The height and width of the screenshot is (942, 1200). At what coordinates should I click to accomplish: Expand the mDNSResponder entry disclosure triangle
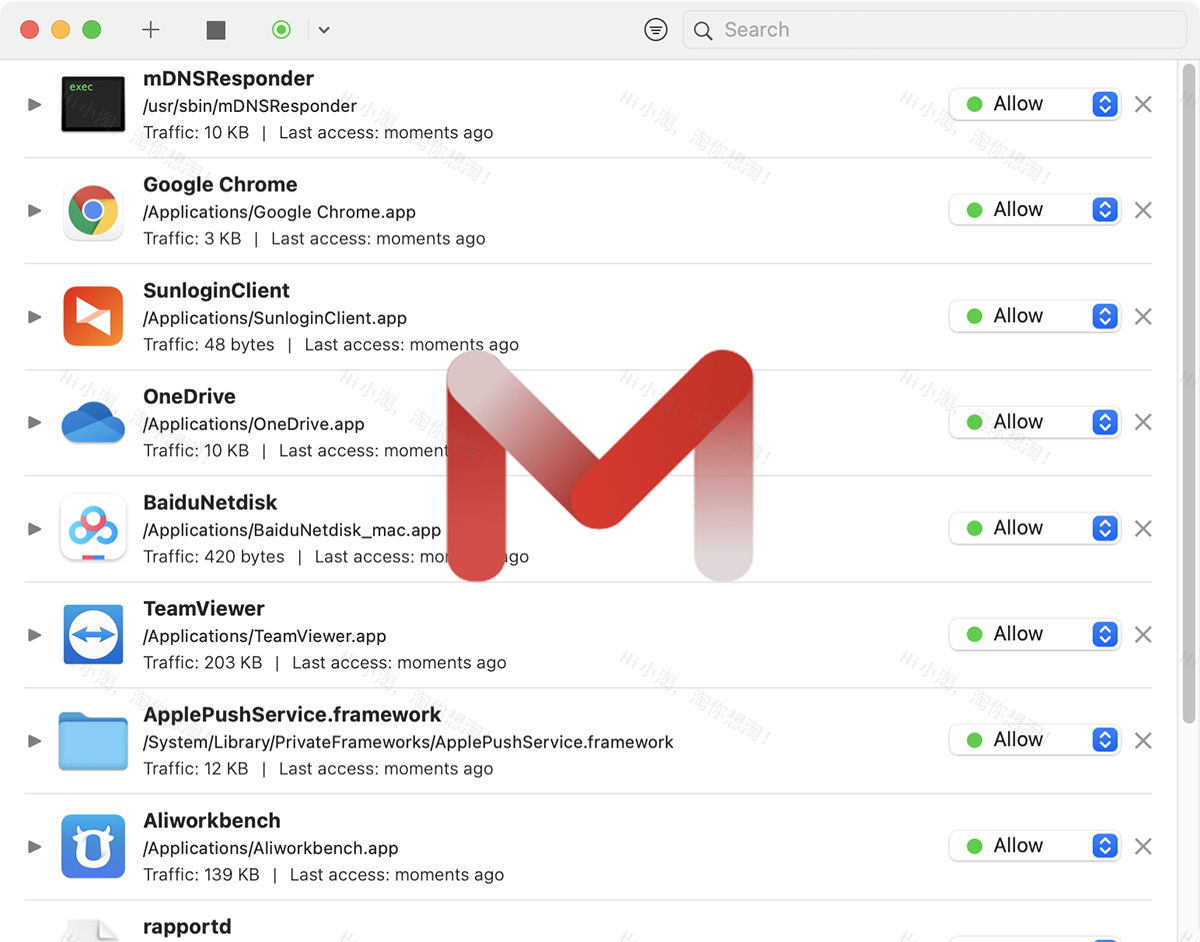(x=33, y=103)
